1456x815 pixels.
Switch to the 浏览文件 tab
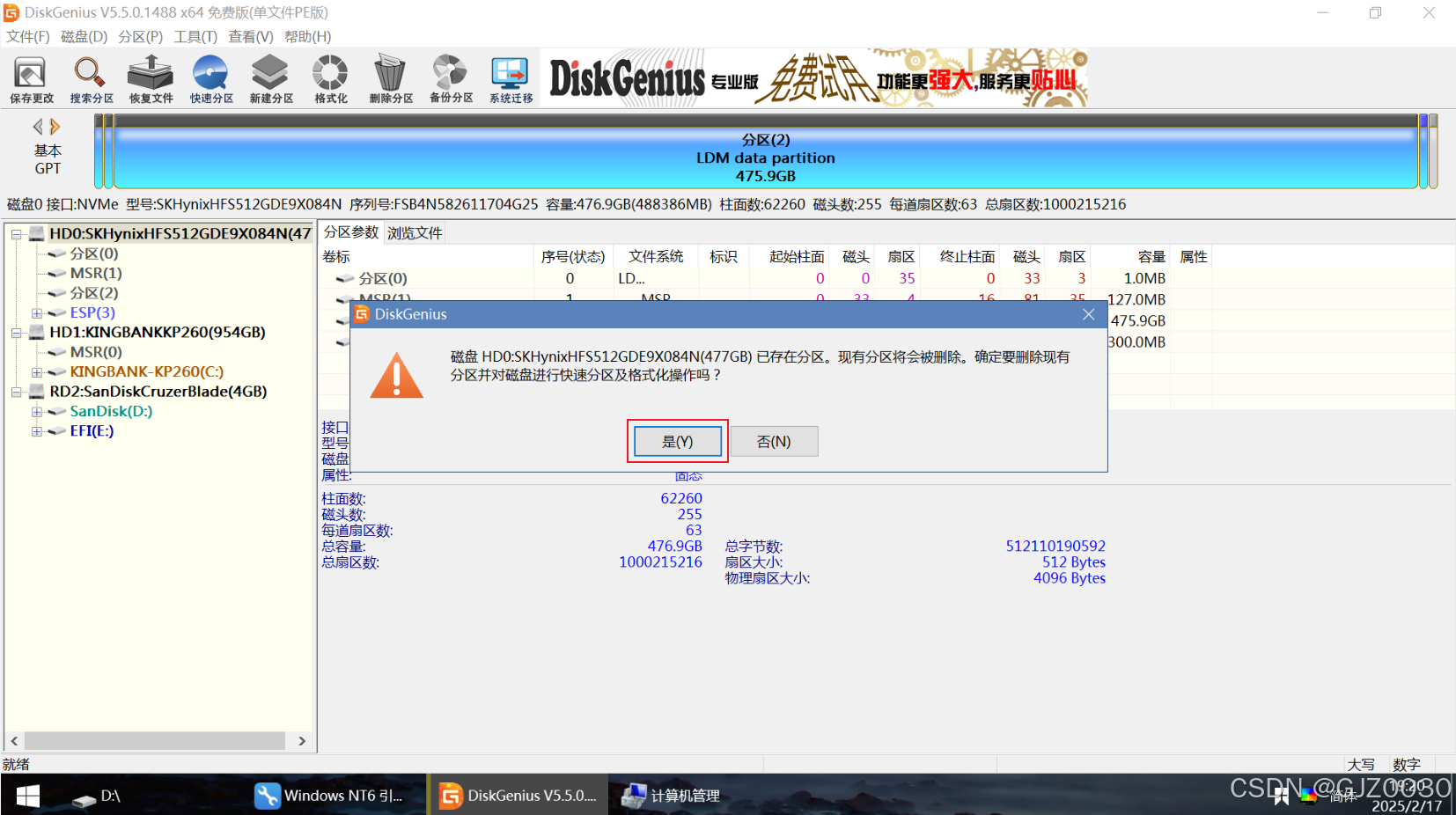pyautogui.click(x=415, y=233)
